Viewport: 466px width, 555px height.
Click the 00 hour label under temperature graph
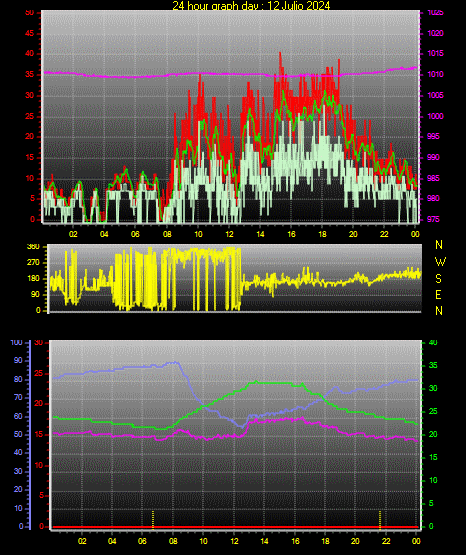tap(416, 541)
